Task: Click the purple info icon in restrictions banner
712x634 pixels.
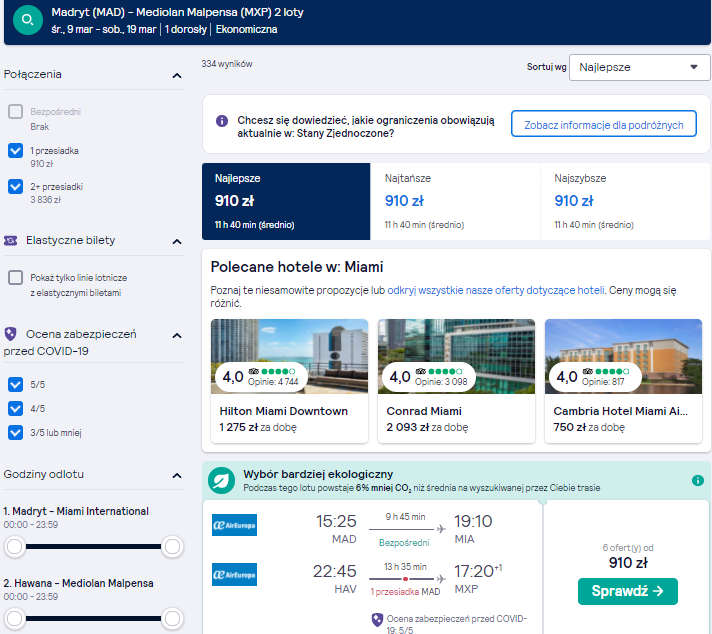Action: point(222,121)
